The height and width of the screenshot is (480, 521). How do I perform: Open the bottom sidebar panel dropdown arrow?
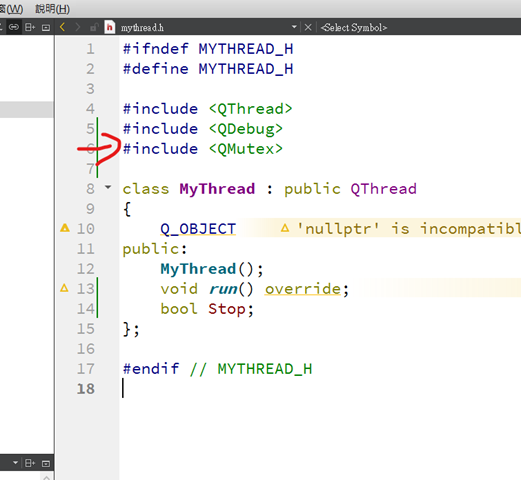(x=15, y=463)
